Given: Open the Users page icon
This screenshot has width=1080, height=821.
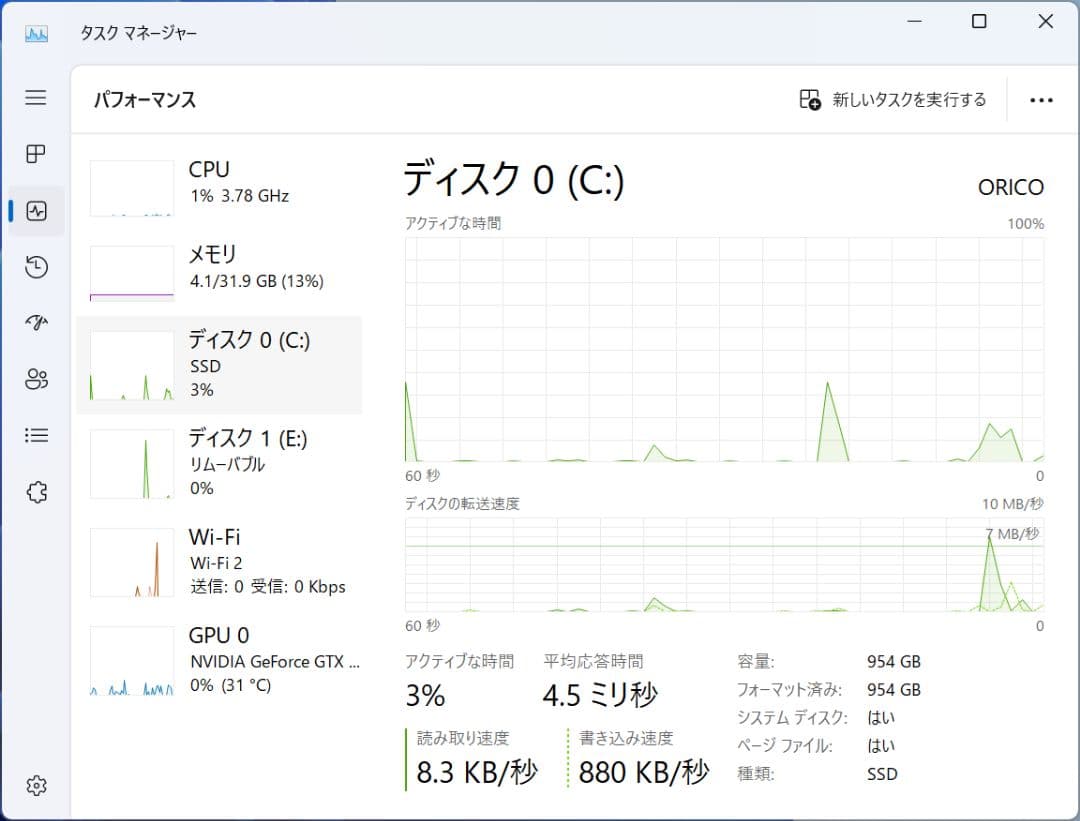Looking at the screenshot, I should pos(36,378).
